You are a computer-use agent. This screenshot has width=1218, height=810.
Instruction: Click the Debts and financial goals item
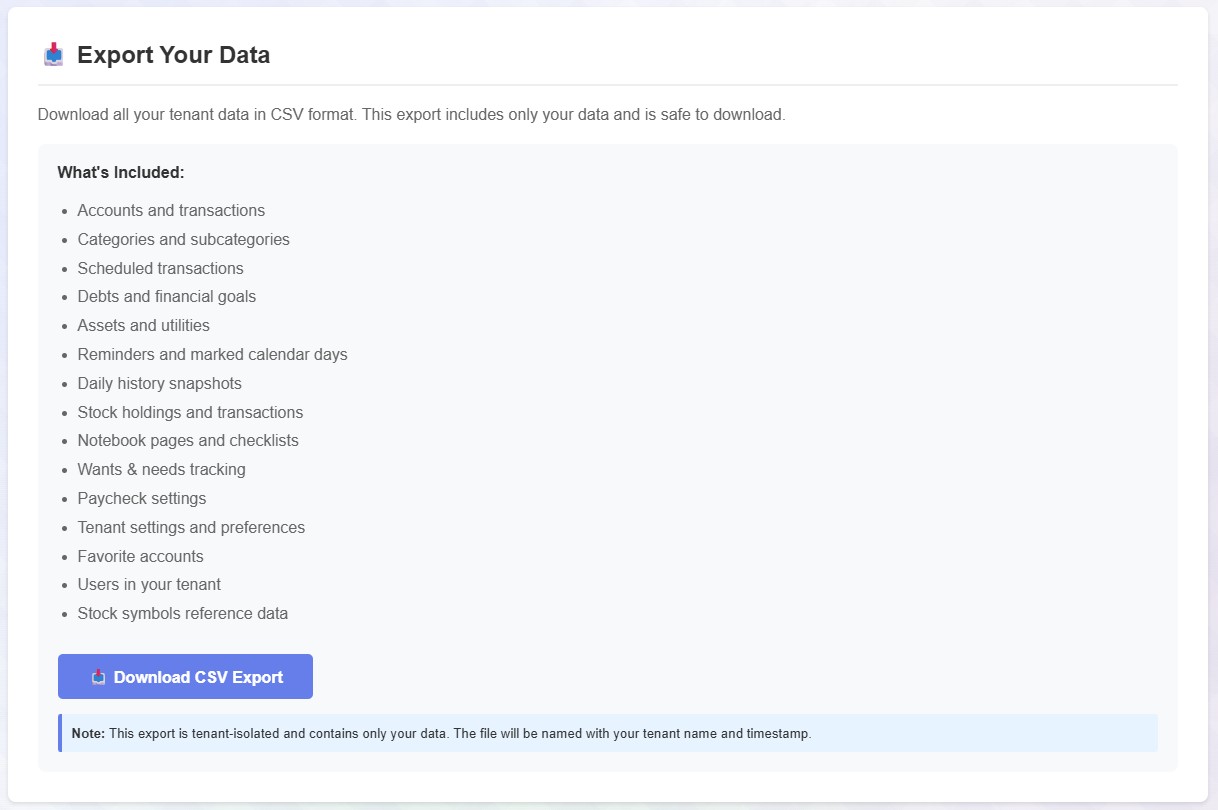166,296
